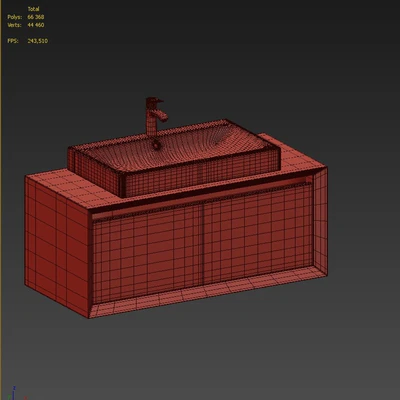
Task: Click the 'Polys:' label in viewport stats
Action: (x=15, y=17)
